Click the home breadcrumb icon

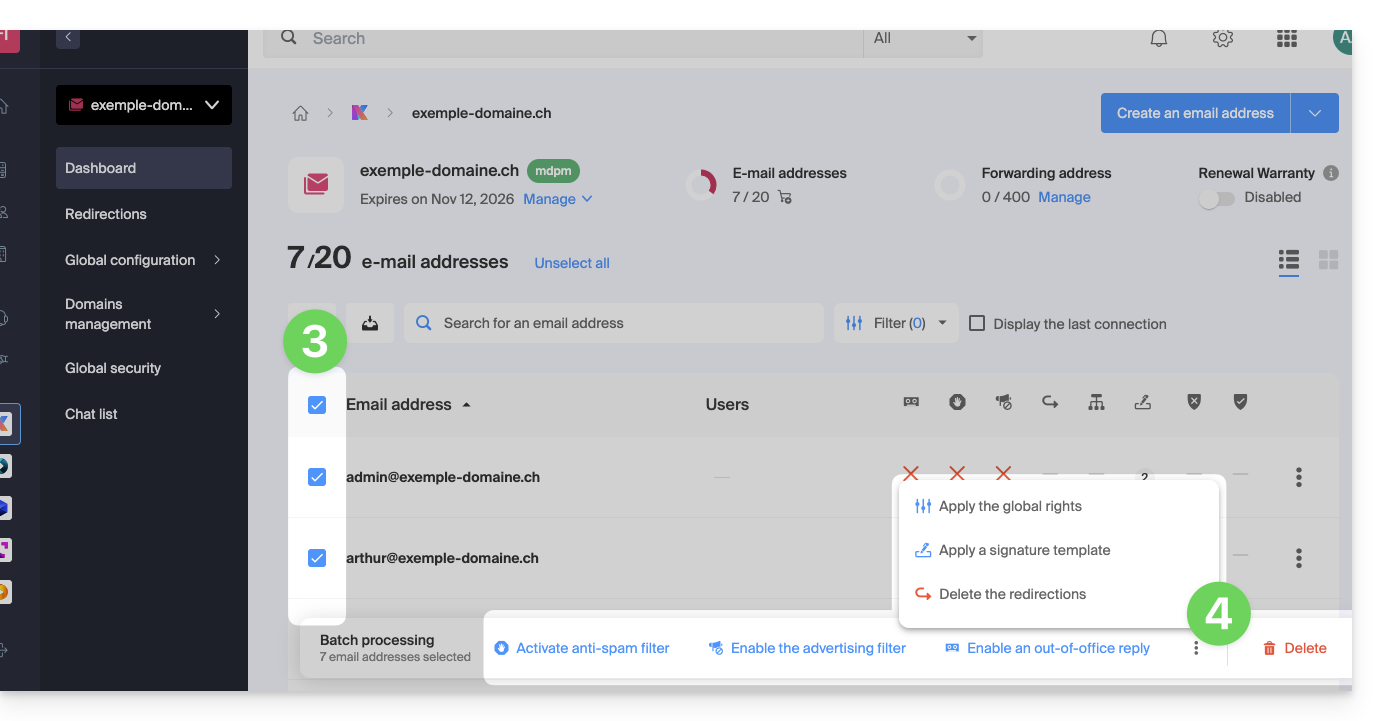(300, 113)
